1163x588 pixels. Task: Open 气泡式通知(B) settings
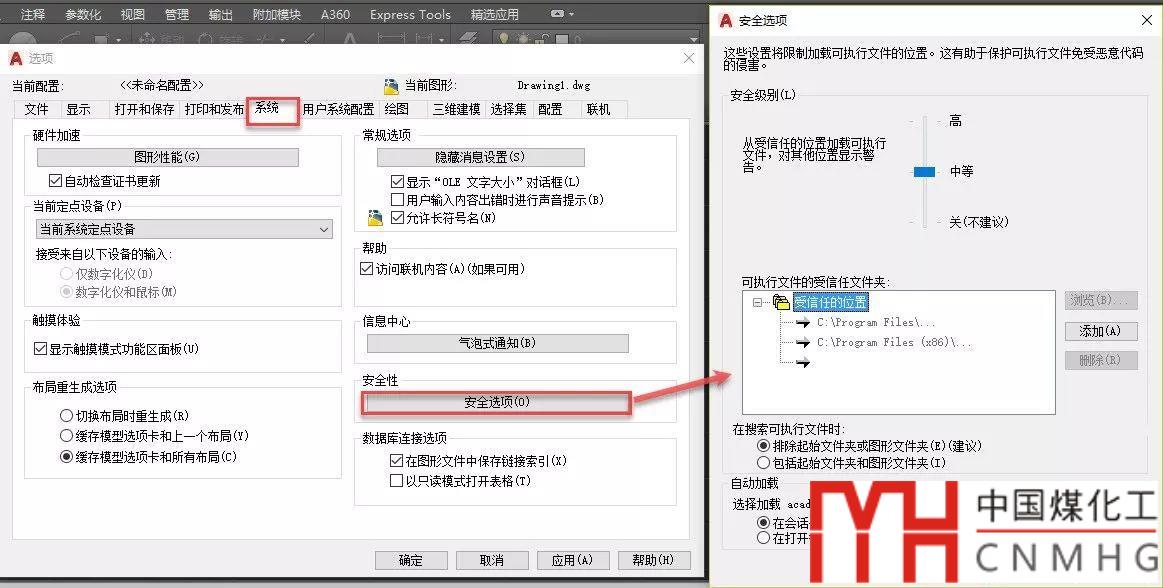(x=498, y=343)
